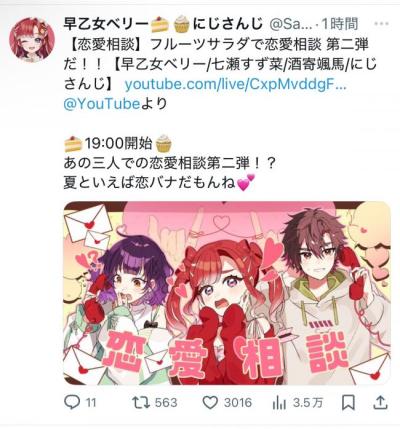Viewport: 400px width, 429px height.
Task: Click the 3.5万 views count
Action: 308,403
